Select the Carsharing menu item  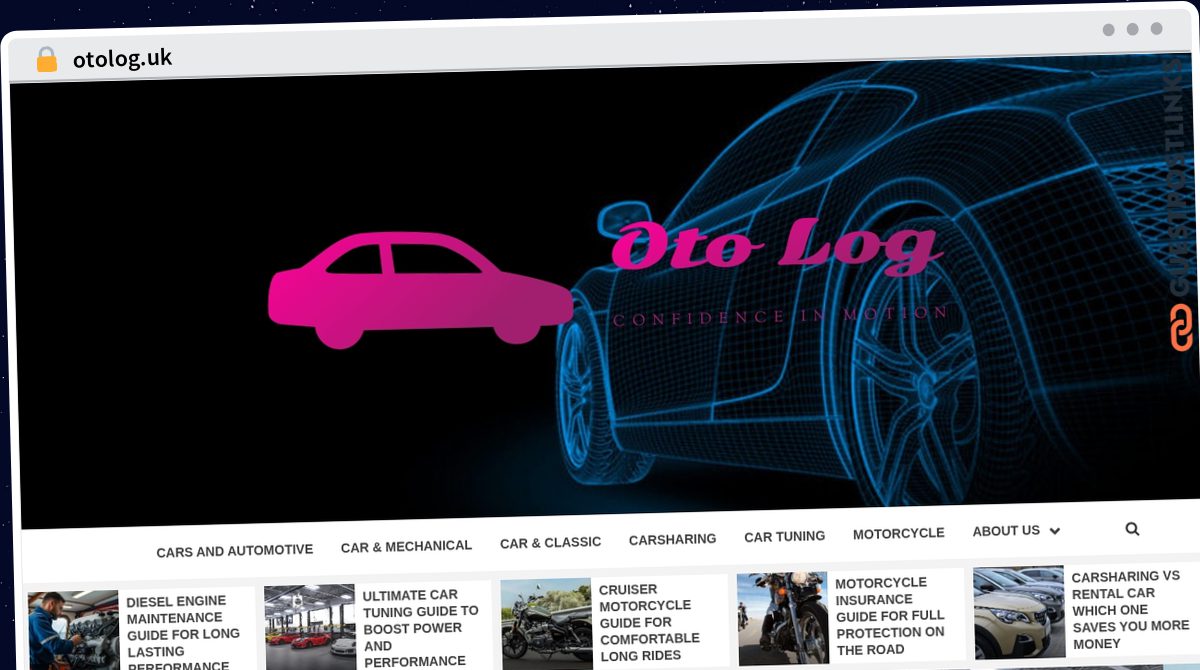(x=672, y=539)
